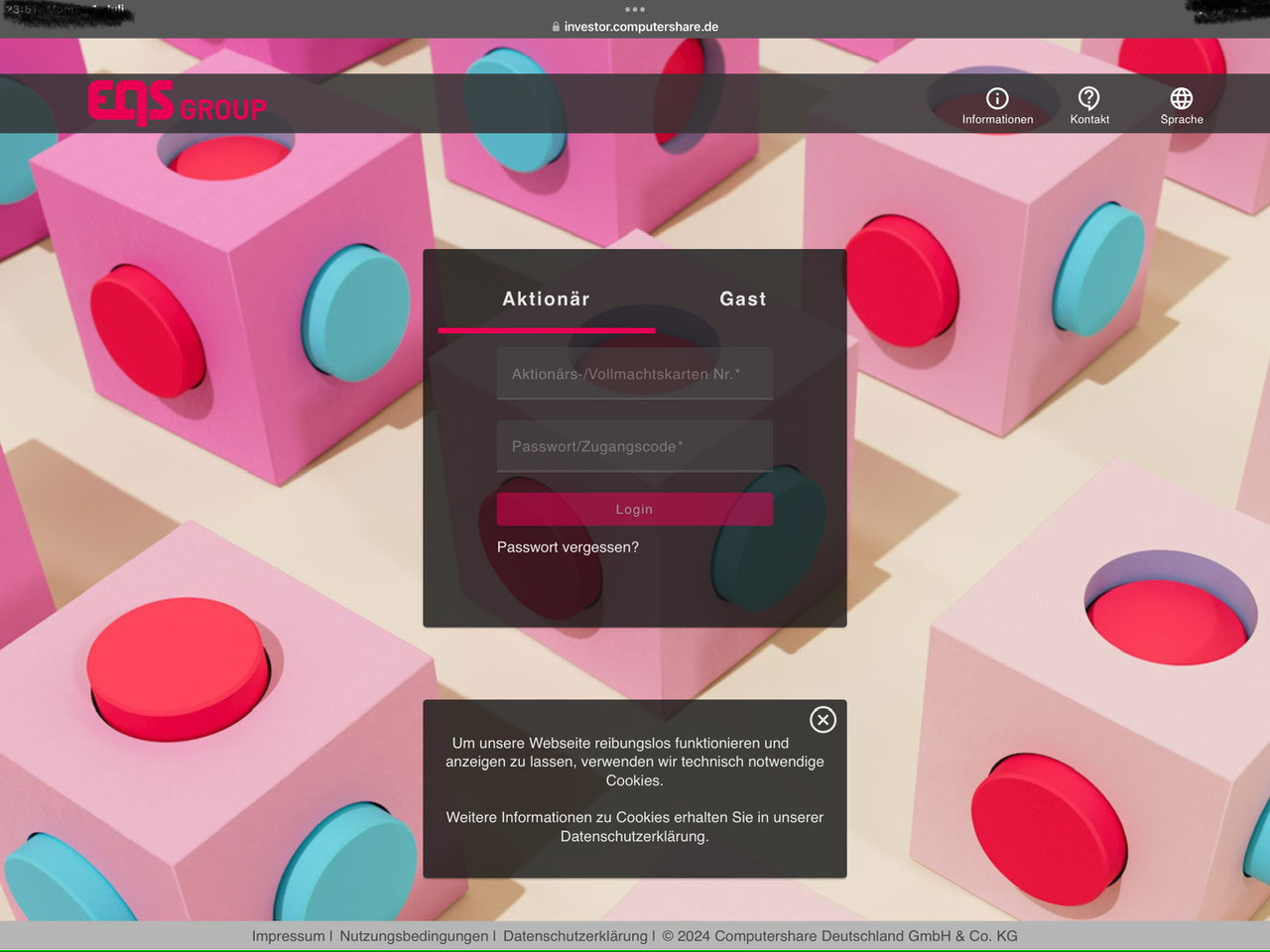Click Datenschutzerklärung in the cookie notice
The height and width of the screenshot is (952, 1270).
(633, 836)
